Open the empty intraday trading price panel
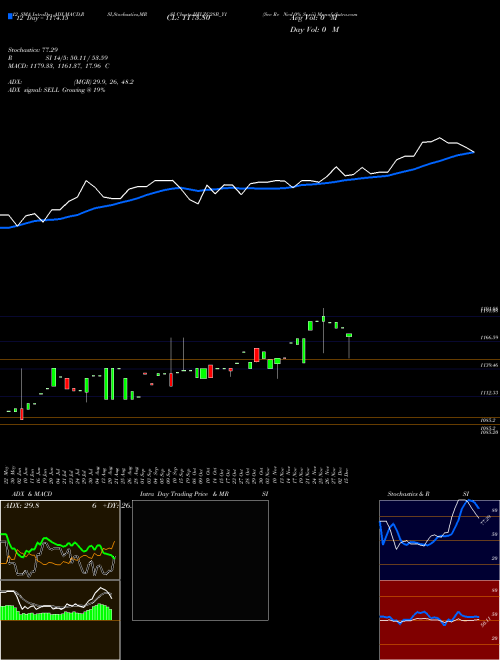500x660 pixels. tap(200, 560)
